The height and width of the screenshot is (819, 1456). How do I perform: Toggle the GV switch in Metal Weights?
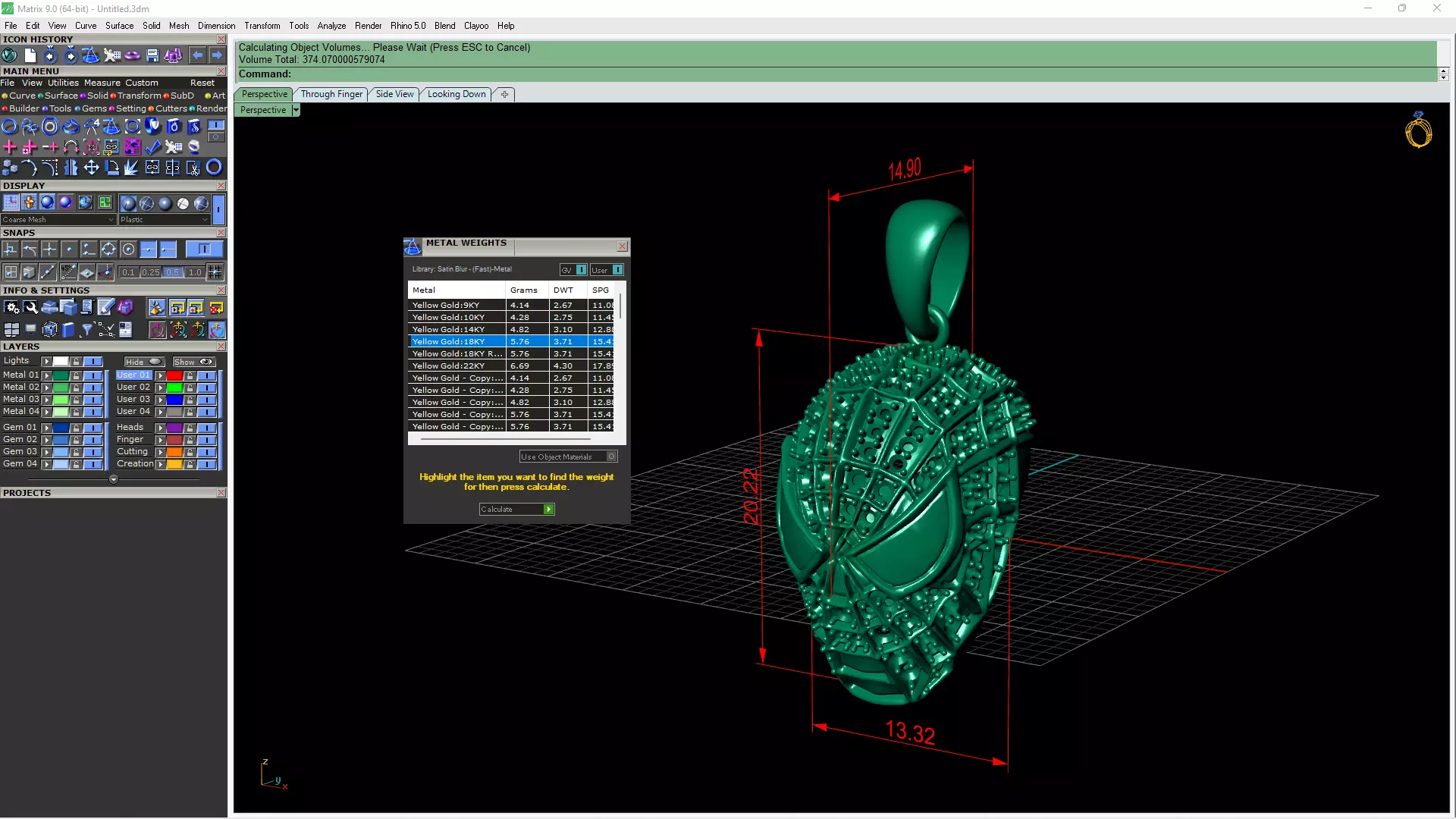click(x=581, y=270)
